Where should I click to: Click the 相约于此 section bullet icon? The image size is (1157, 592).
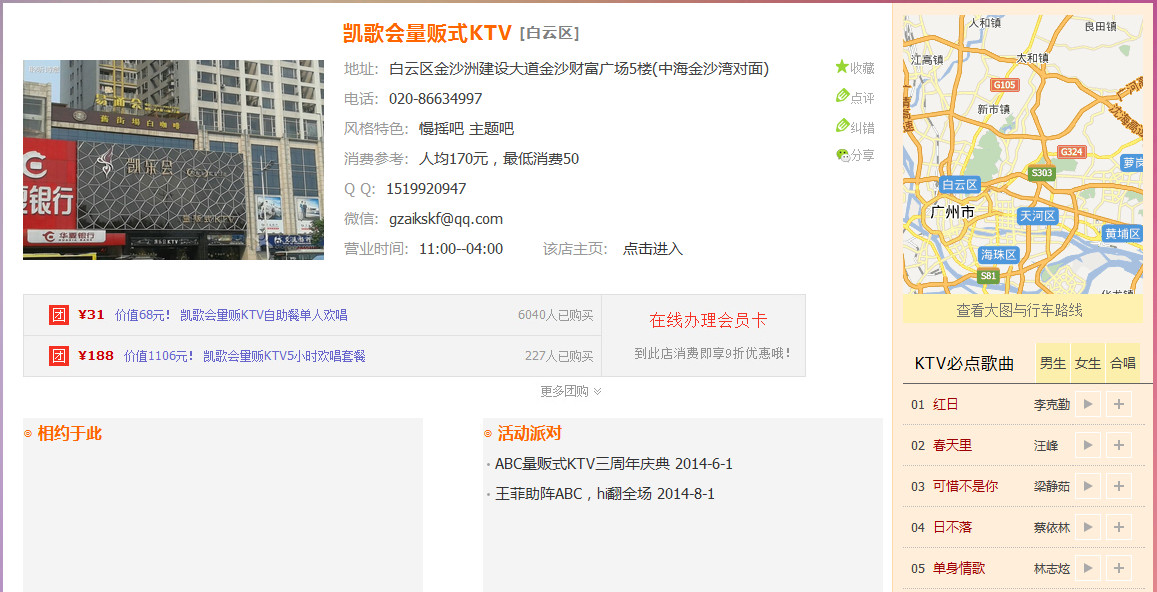coord(28,434)
